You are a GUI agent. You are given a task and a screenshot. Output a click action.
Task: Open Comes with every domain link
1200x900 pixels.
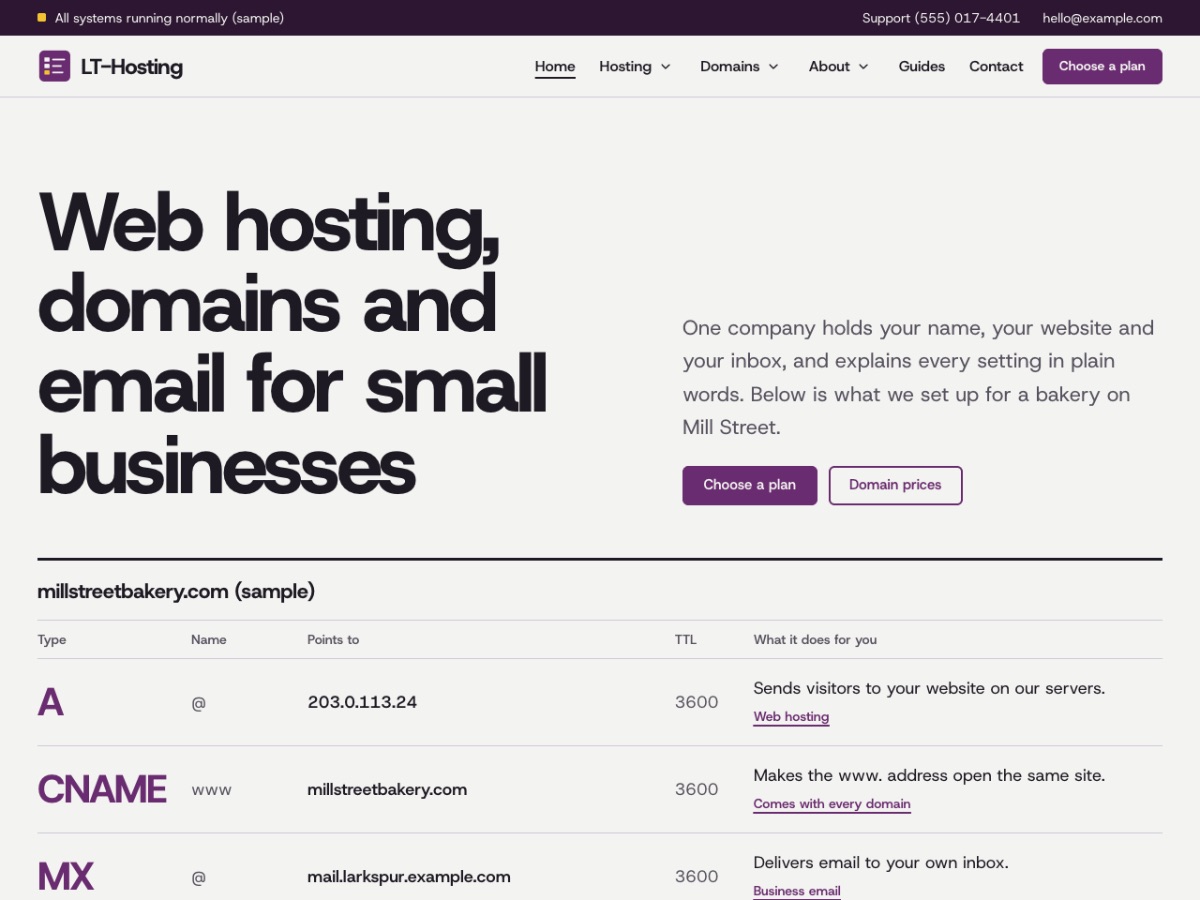click(832, 804)
